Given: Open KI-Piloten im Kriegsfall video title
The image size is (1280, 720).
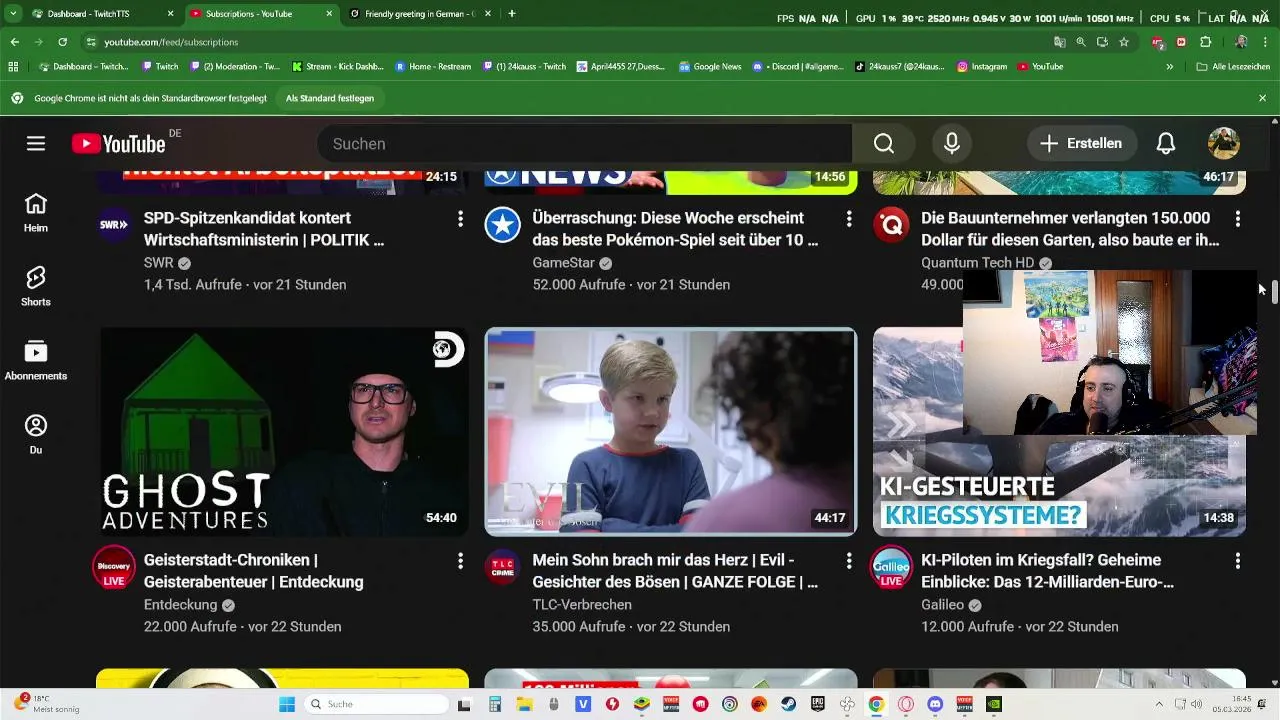Looking at the screenshot, I should pos(1047,571).
